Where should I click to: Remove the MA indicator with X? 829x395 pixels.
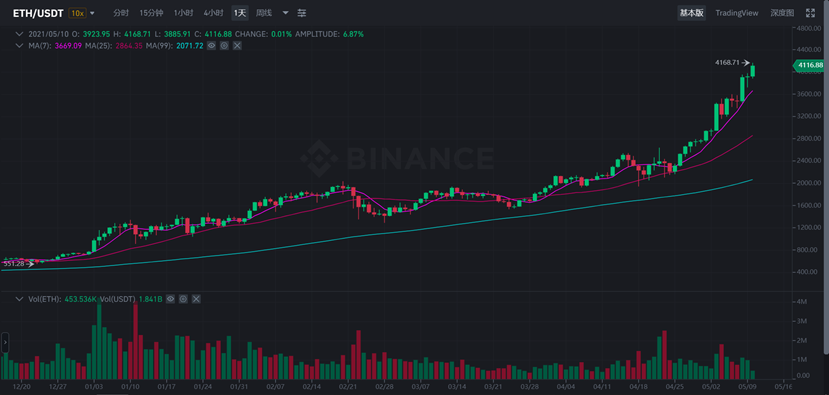coord(237,46)
